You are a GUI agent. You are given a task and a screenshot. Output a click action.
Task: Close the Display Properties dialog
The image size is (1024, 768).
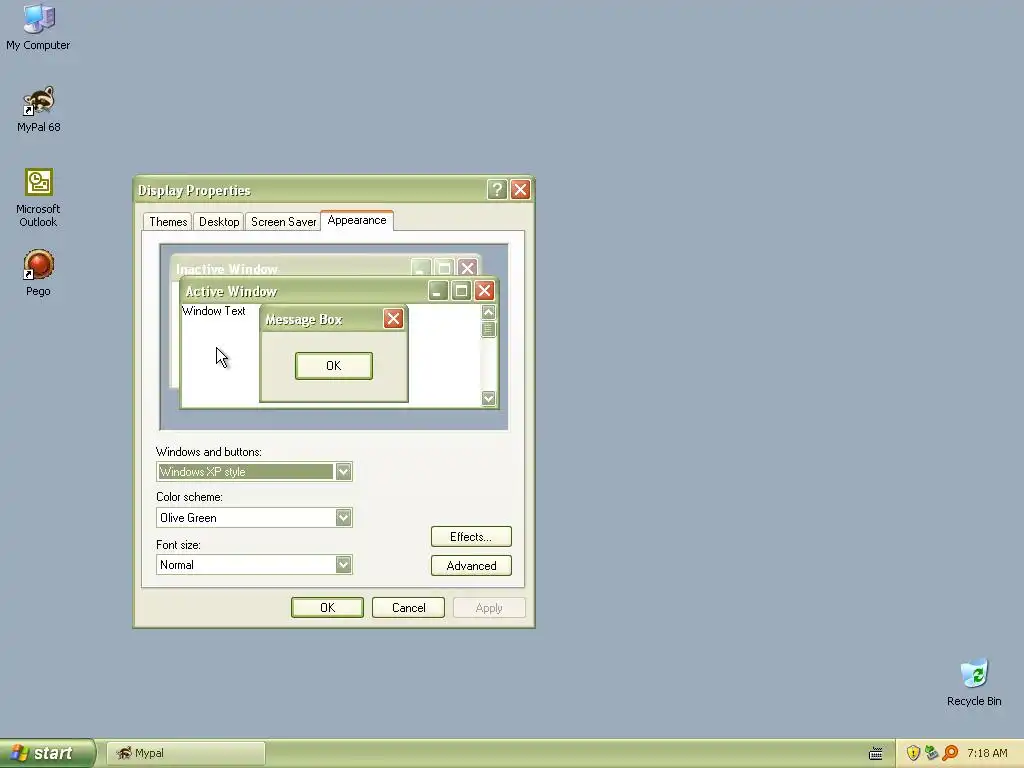(x=520, y=189)
